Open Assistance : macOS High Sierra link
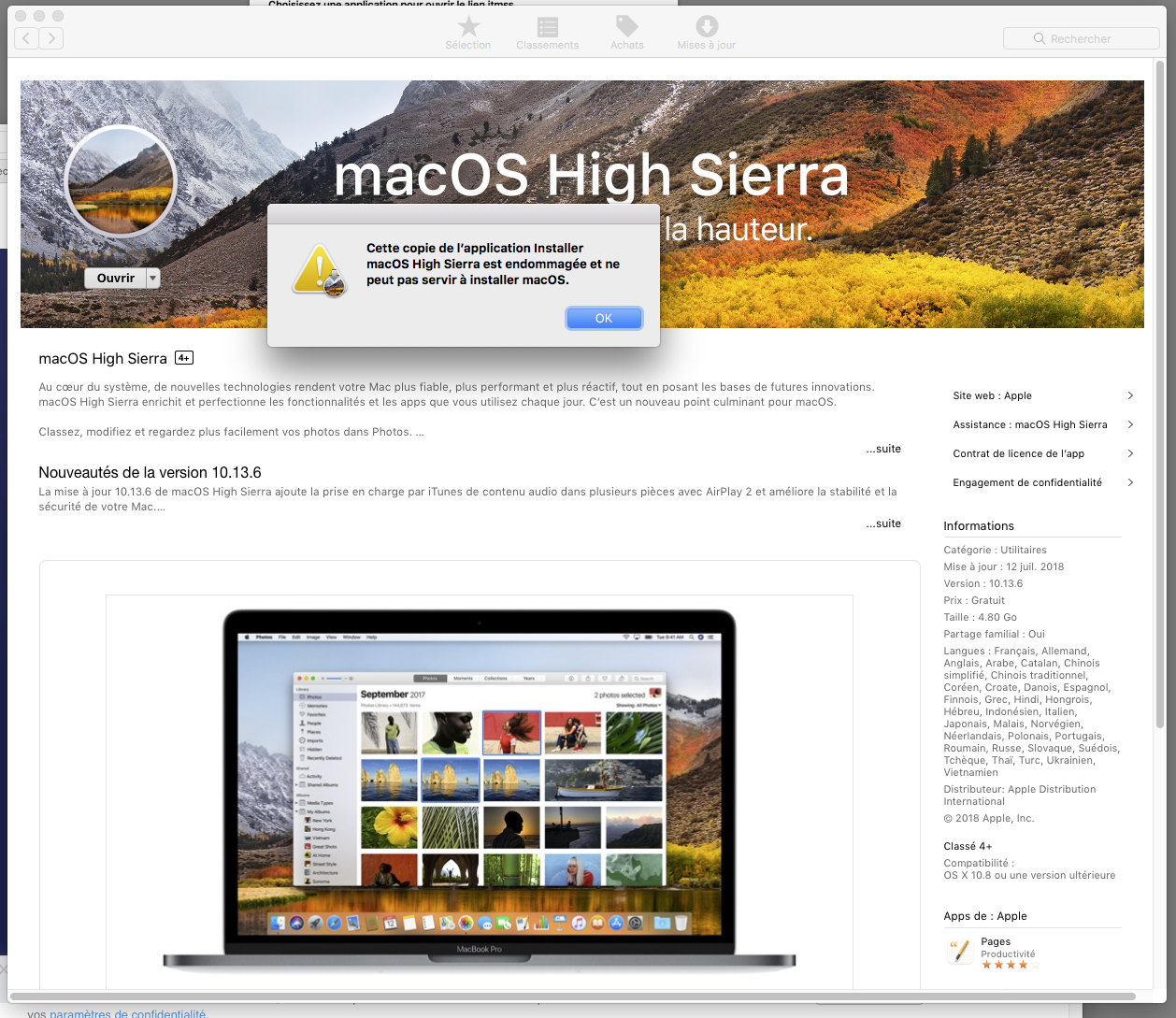 (1030, 424)
